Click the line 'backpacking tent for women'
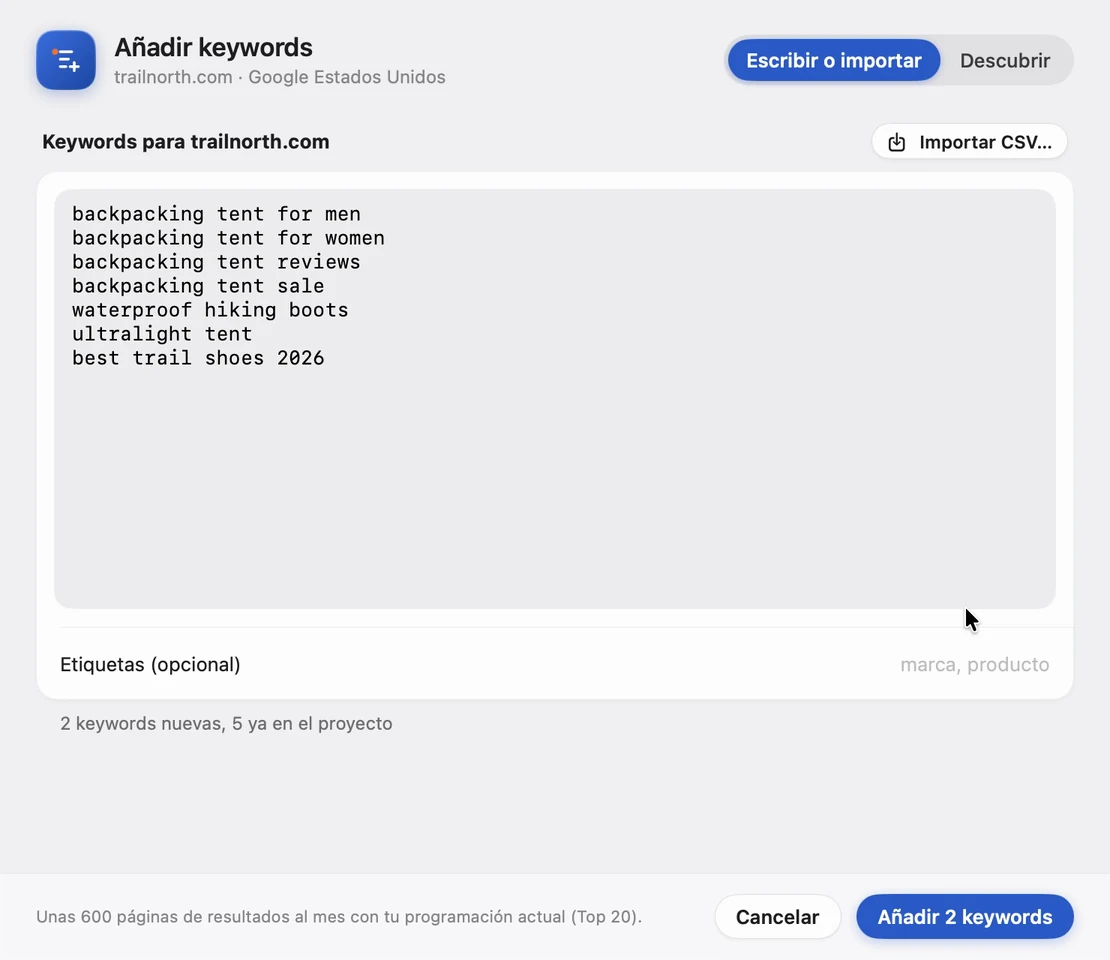Image resolution: width=1110 pixels, height=960 pixels. coord(228,238)
